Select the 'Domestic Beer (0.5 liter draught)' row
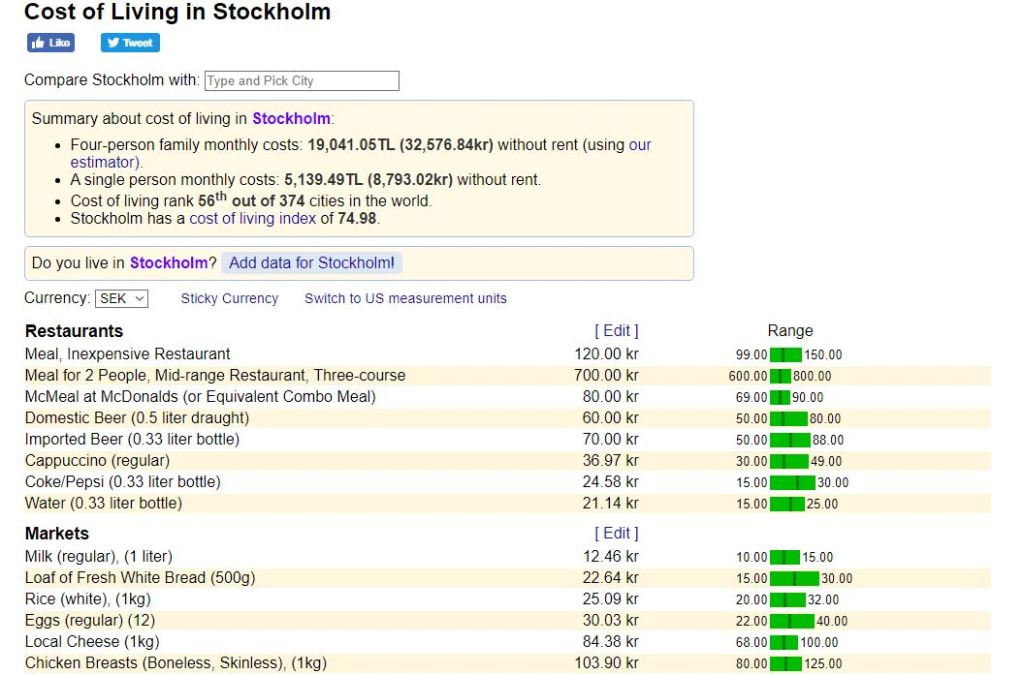This screenshot has width=1024, height=675. [137, 418]
